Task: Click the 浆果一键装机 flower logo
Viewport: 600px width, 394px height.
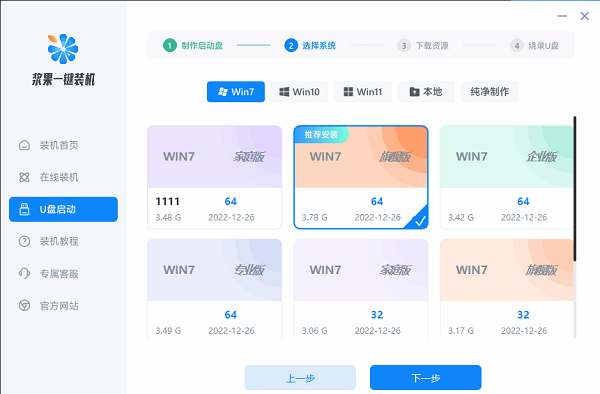Action: [63, 49]
